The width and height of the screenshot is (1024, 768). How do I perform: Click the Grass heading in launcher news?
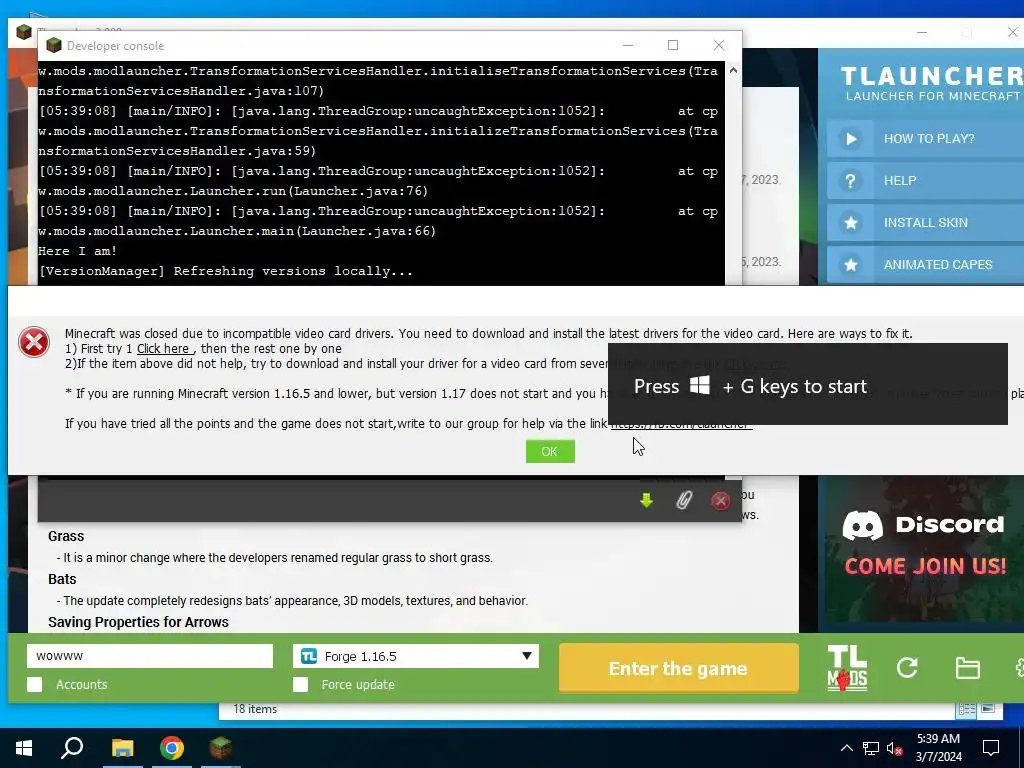click(66, 536)
